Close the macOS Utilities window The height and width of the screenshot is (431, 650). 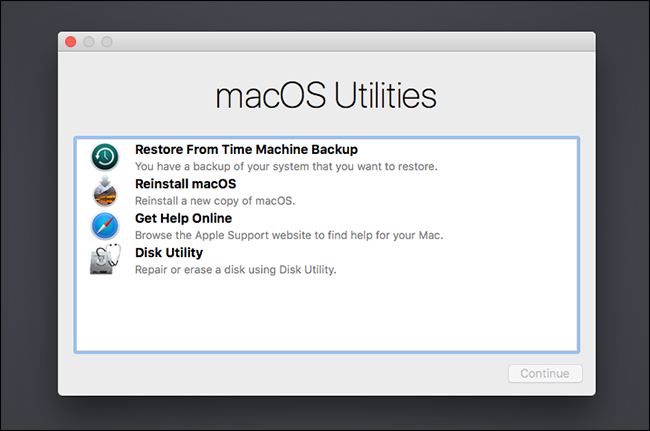click(71, 42)
